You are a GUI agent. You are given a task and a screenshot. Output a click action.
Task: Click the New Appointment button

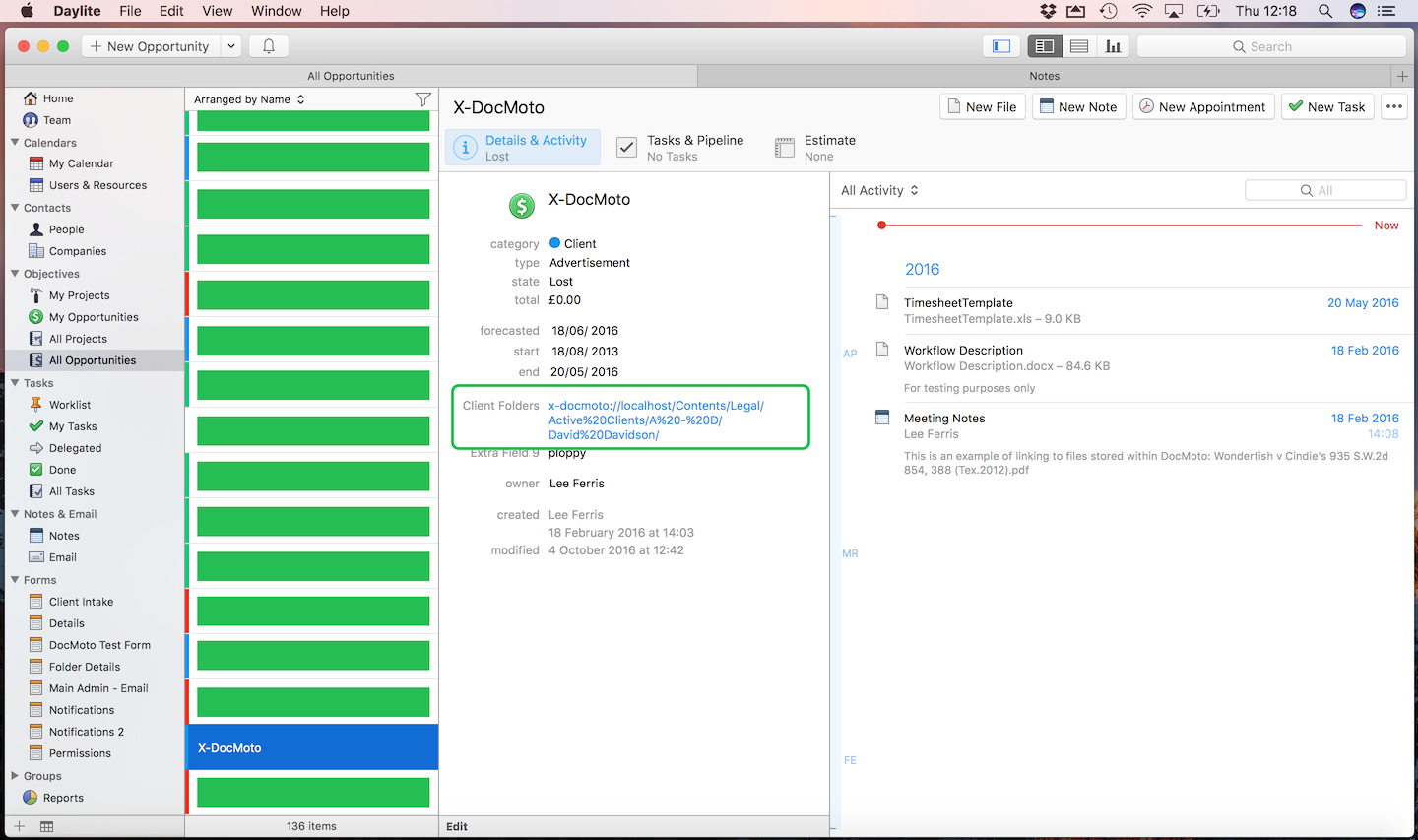click(1202, 107)
